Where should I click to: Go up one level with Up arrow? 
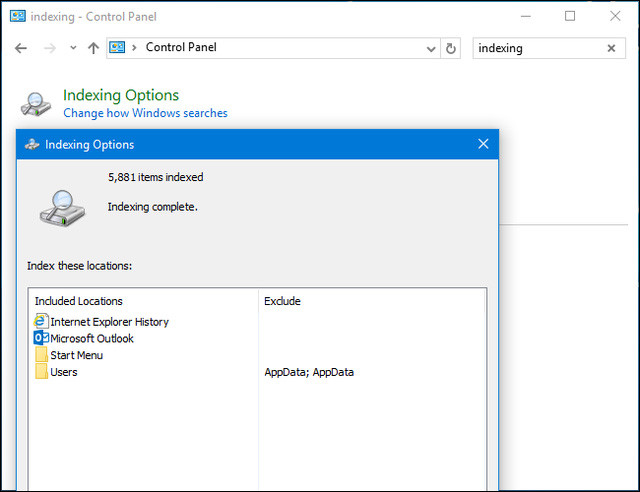(93, 48)
